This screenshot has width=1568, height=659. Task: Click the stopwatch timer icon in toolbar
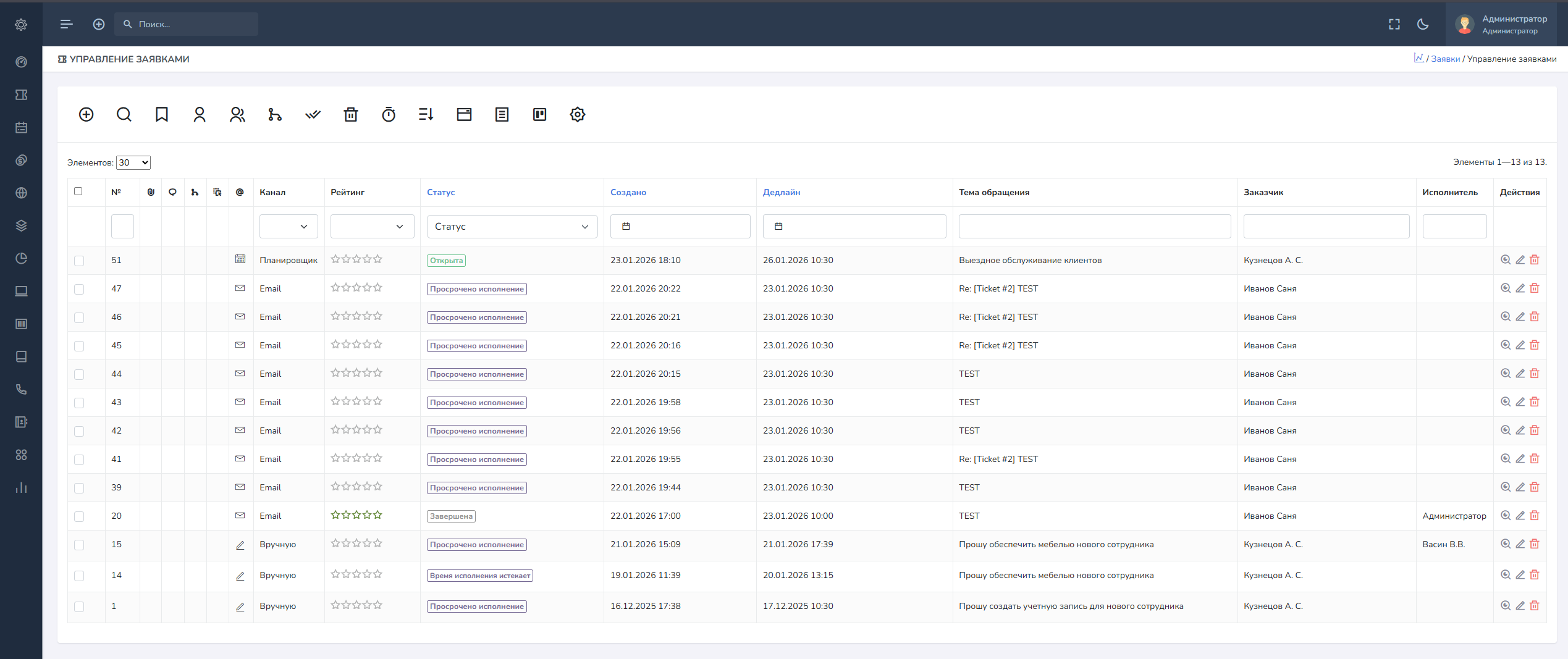389,114
